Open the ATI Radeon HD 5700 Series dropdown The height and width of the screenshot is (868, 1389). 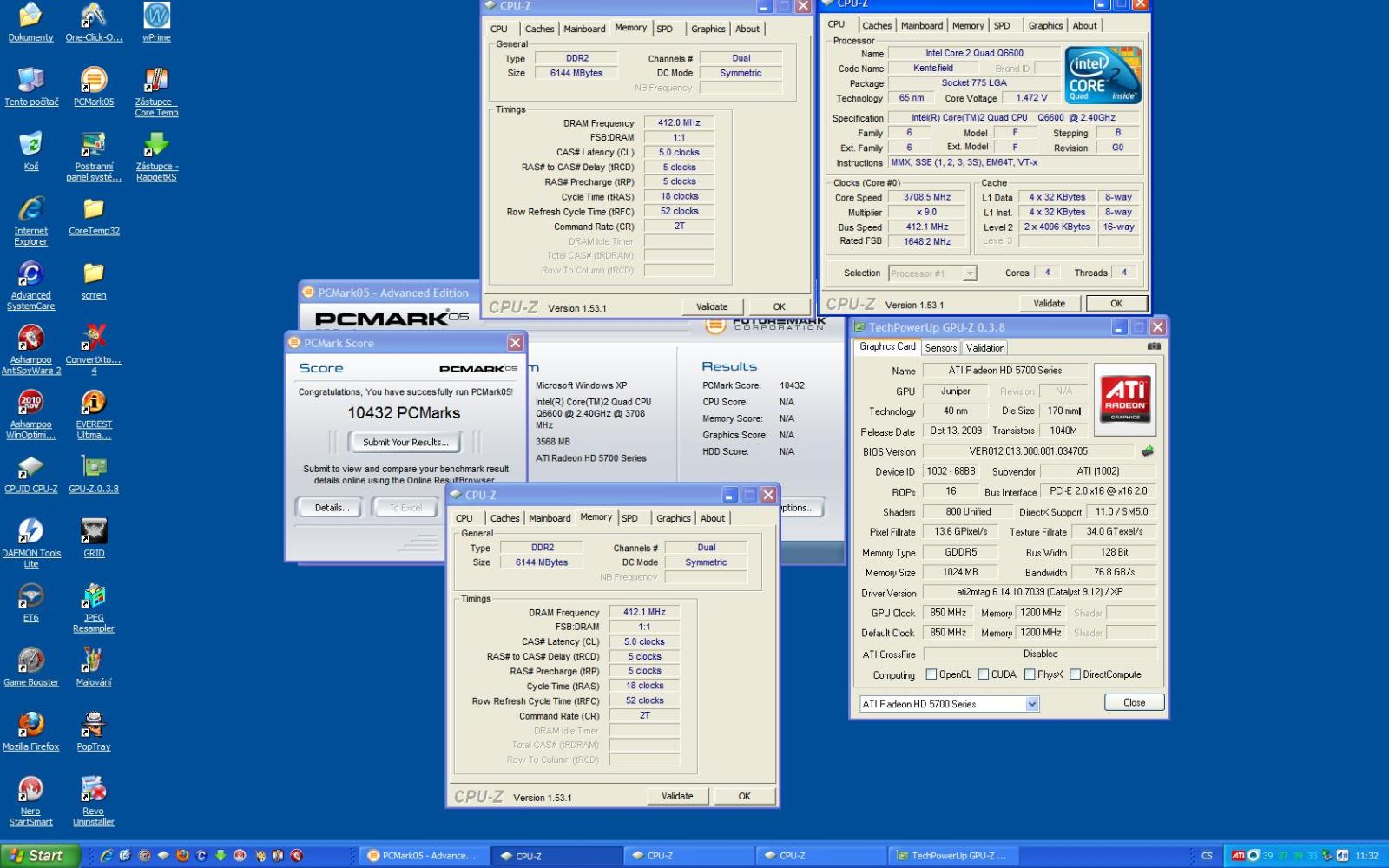click(949, 704)
